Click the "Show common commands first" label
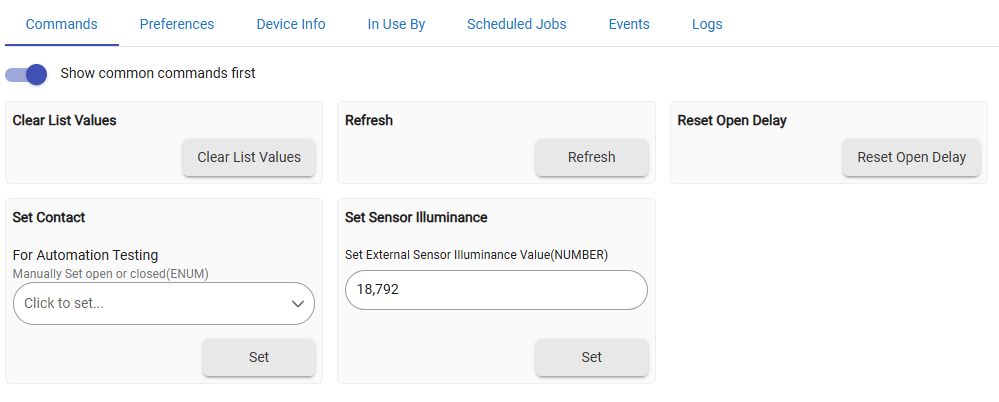Screen dimensions: 999x402 pyautogui.click(x=158, y=73)
